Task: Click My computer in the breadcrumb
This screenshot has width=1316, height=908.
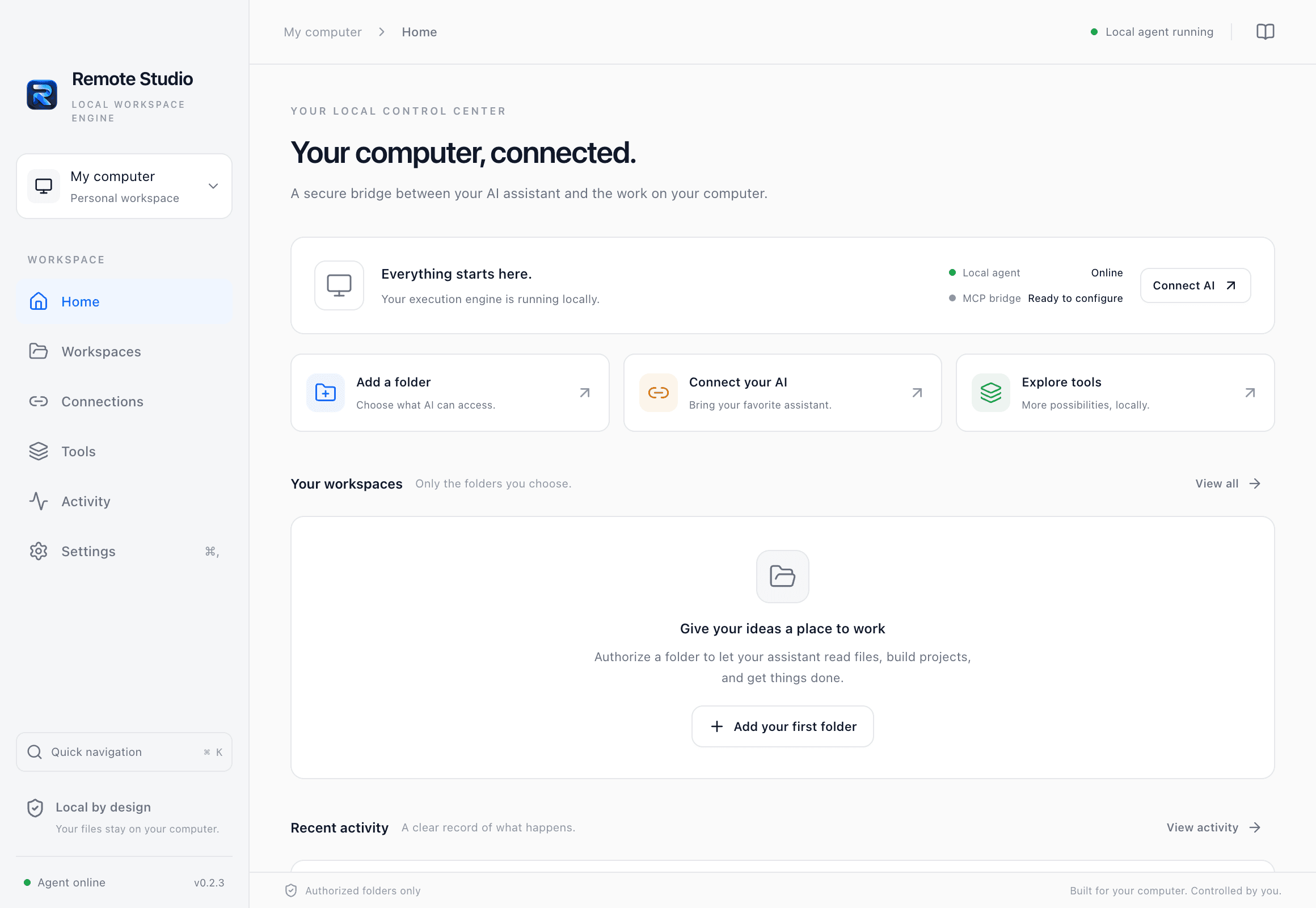Action: (x=322, y=32)
